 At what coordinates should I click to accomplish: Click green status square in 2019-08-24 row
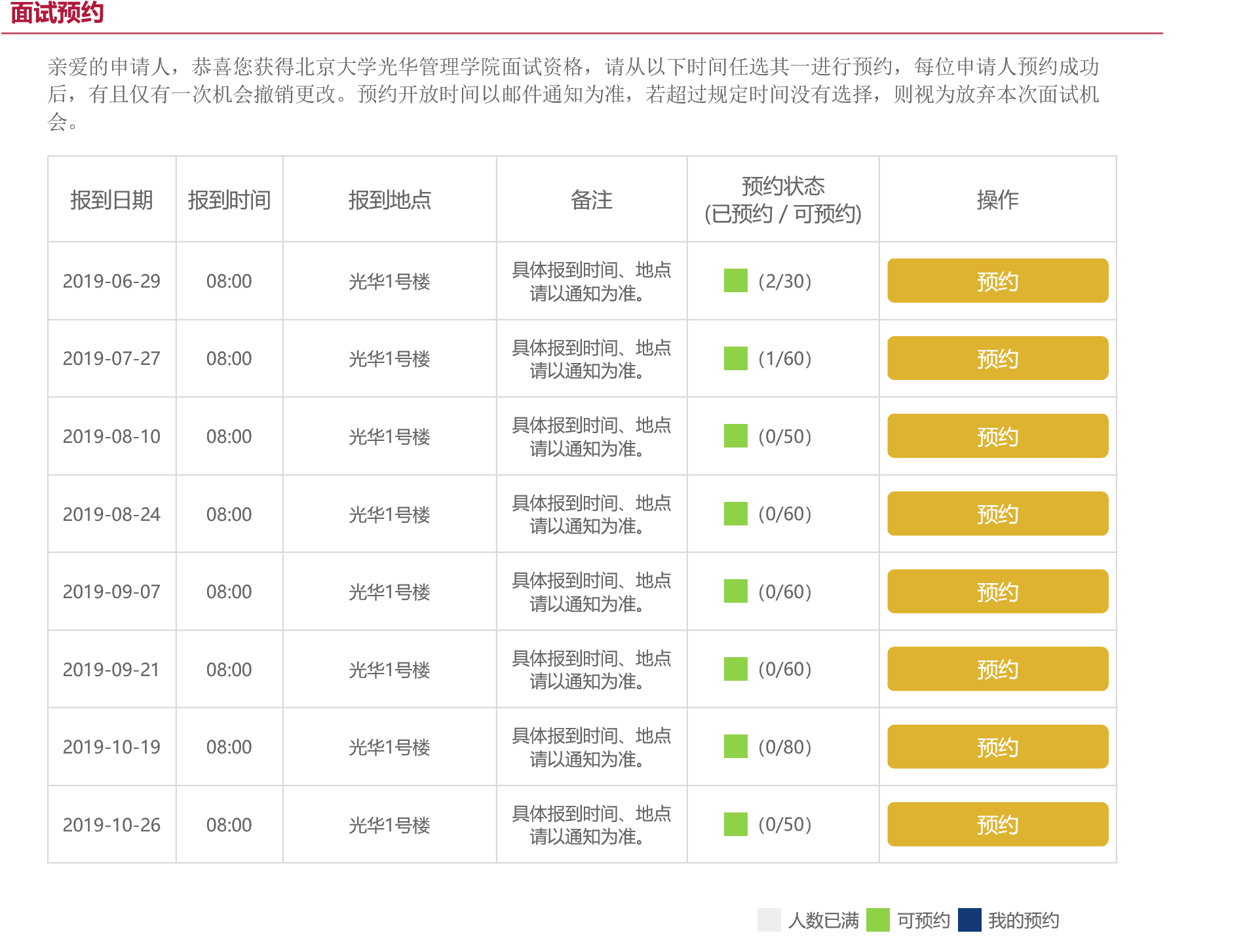735,514
